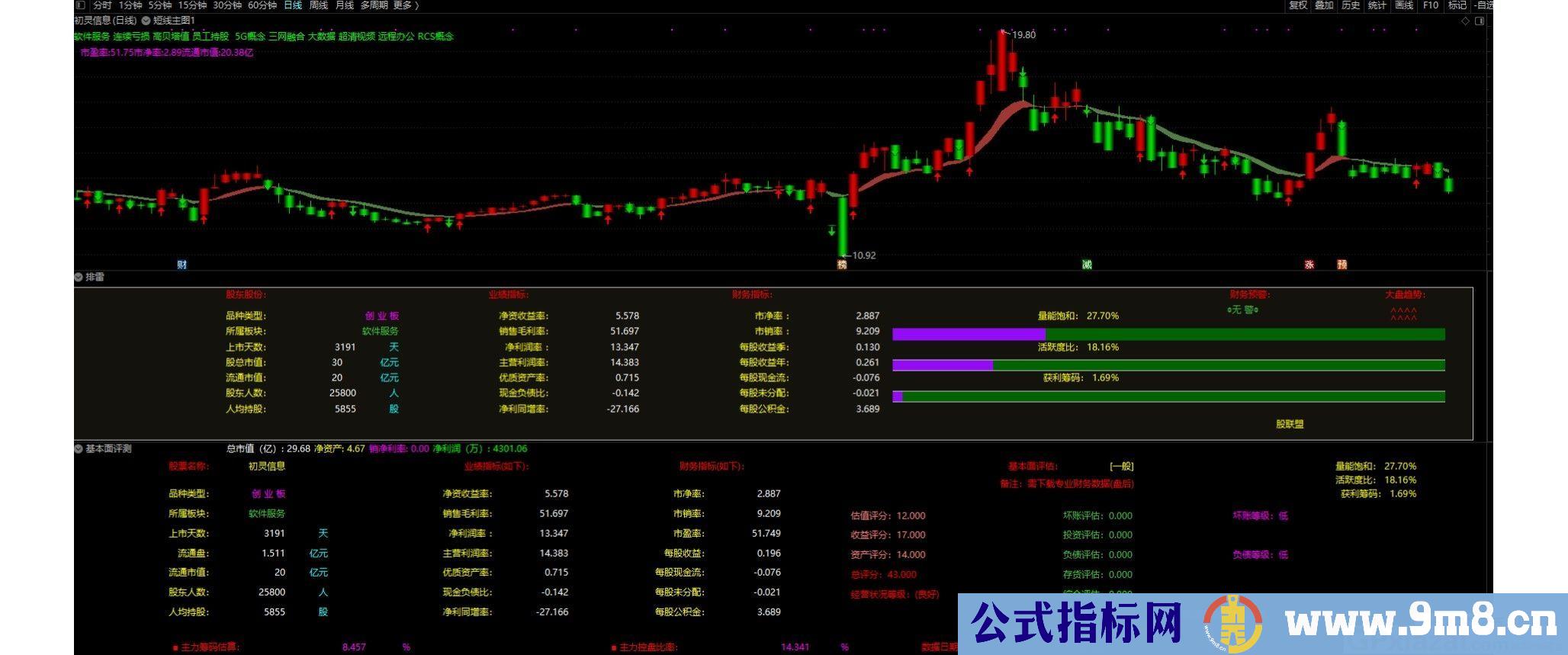Click the 复权 button
This screenshot has width=1568, height=655.
(1298, 5)
